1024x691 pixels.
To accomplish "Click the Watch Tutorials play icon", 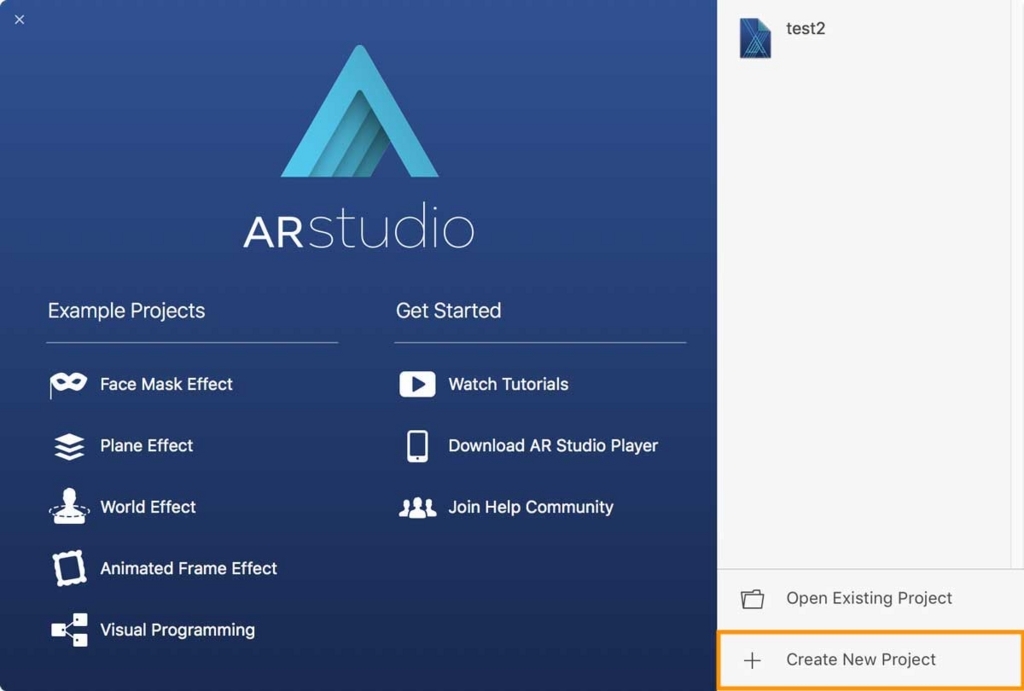I will tap(417, 384).
